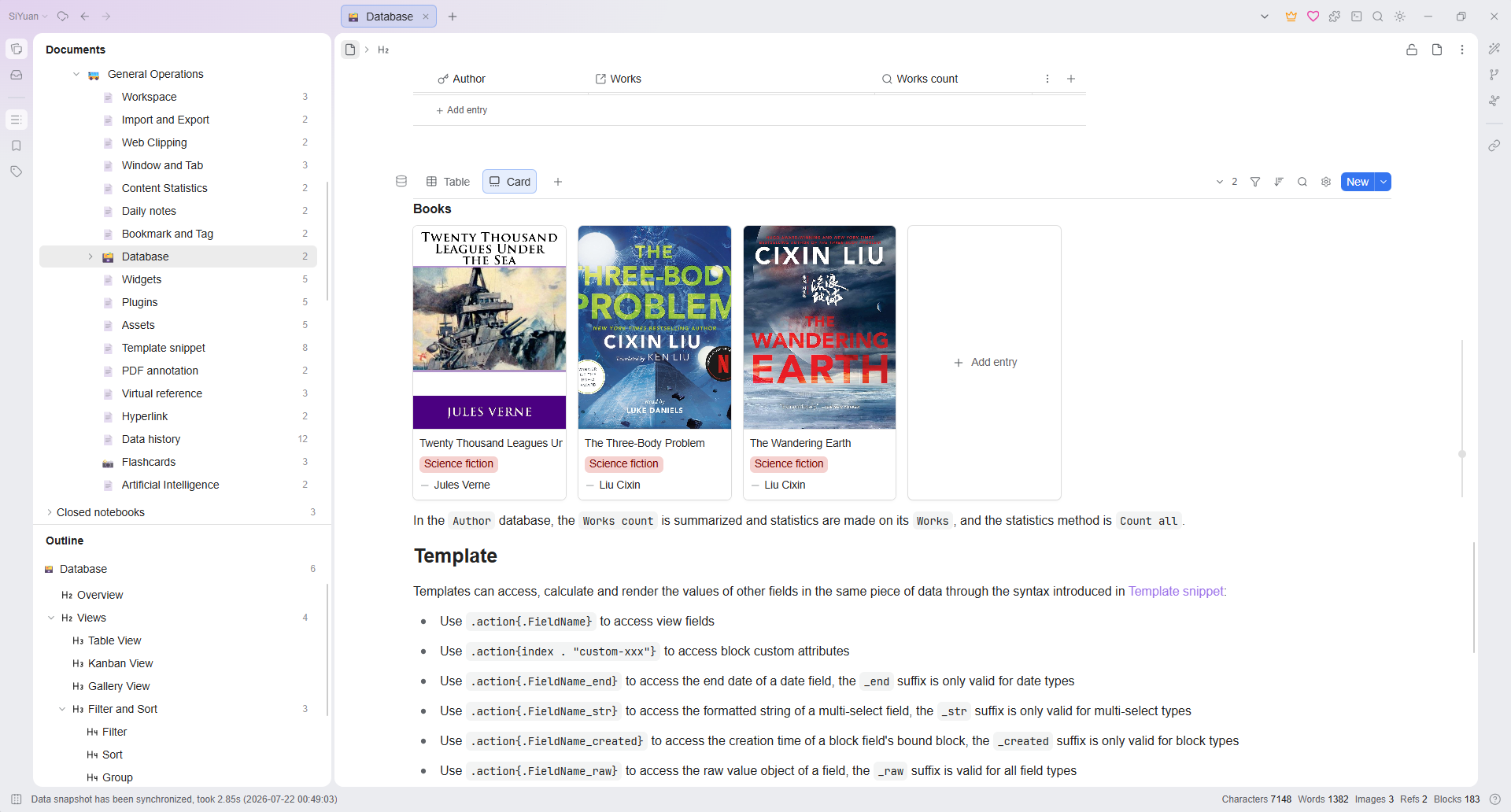This screenshot has width=1511, height=812.
Task: Click the database stack icon left of Table
Action: click(x=401, y=181)
